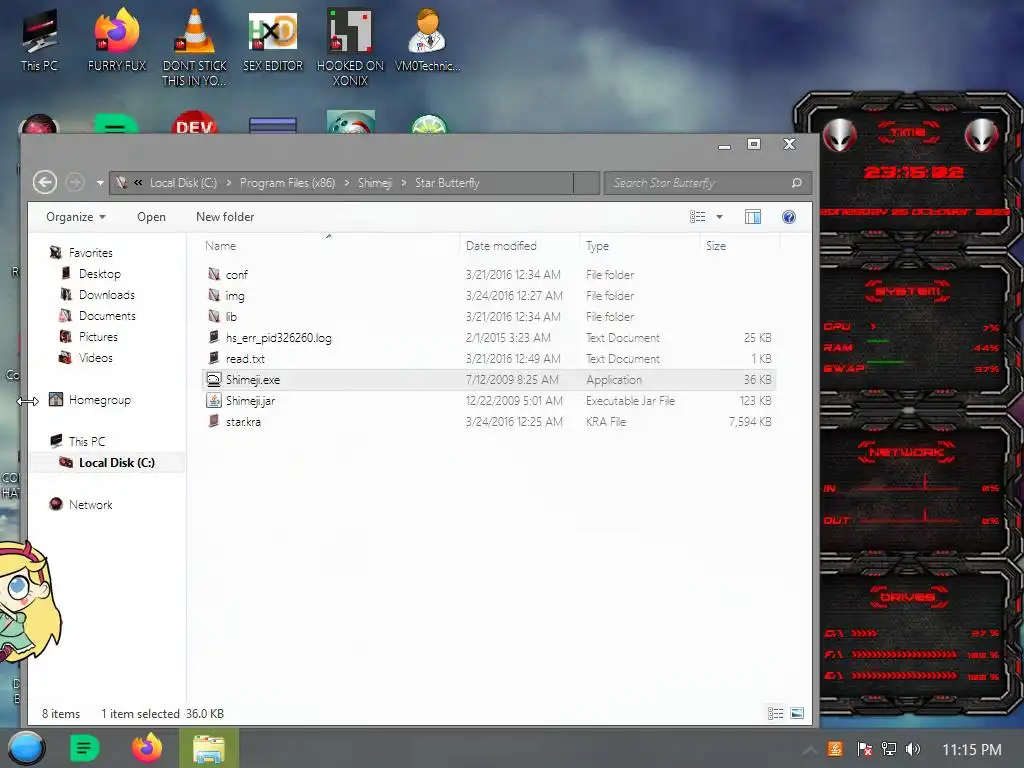
Task: Open Pictures in navigation pane
Action: [98, 336]
